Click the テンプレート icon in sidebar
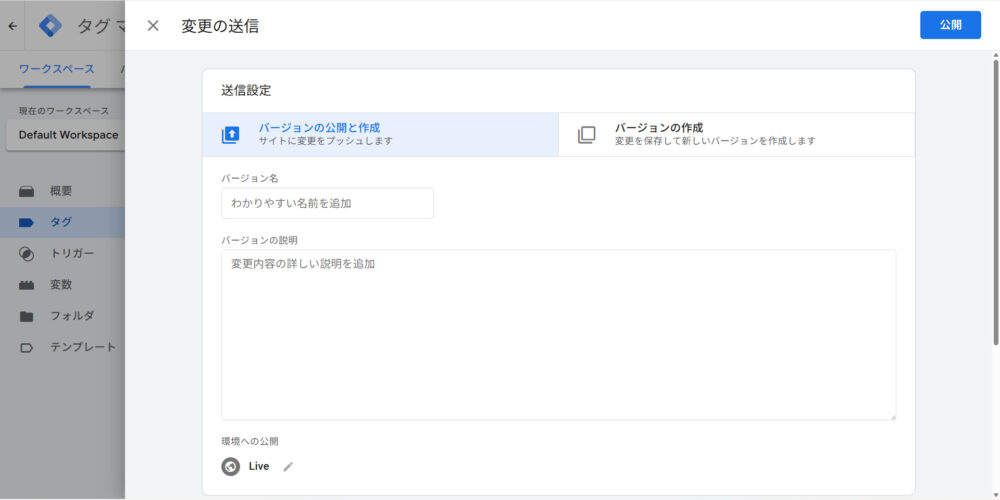This screenshot has height=500, width=1000. coord(27,347)
